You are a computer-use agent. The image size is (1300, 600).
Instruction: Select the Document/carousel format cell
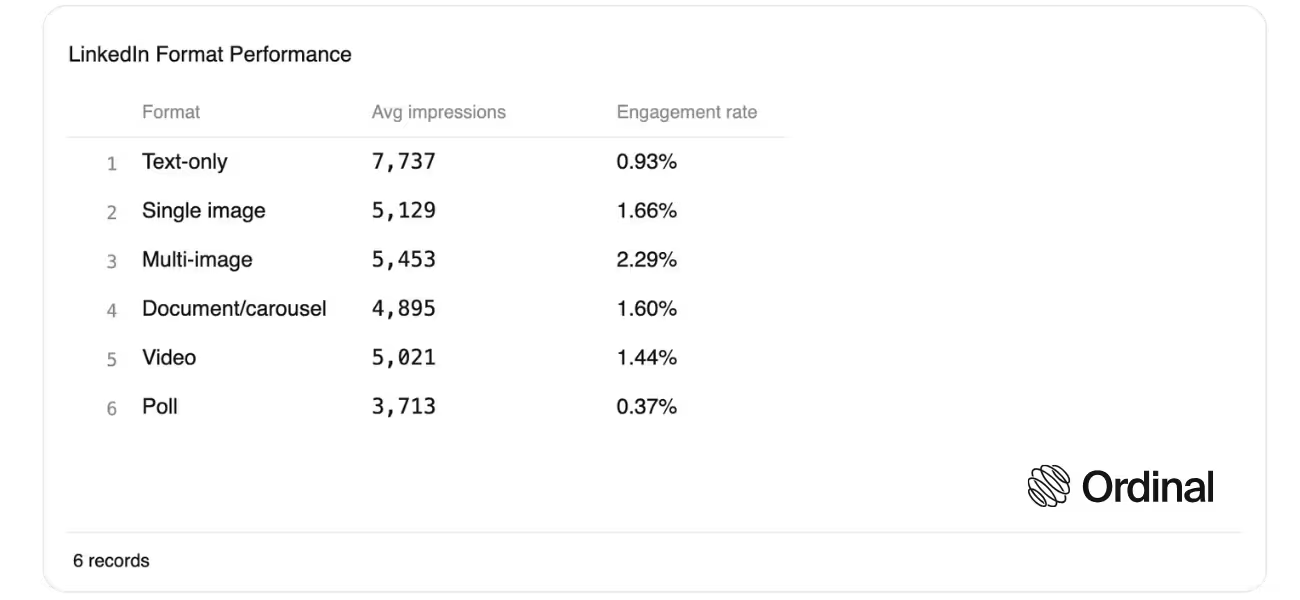[234, 309]
